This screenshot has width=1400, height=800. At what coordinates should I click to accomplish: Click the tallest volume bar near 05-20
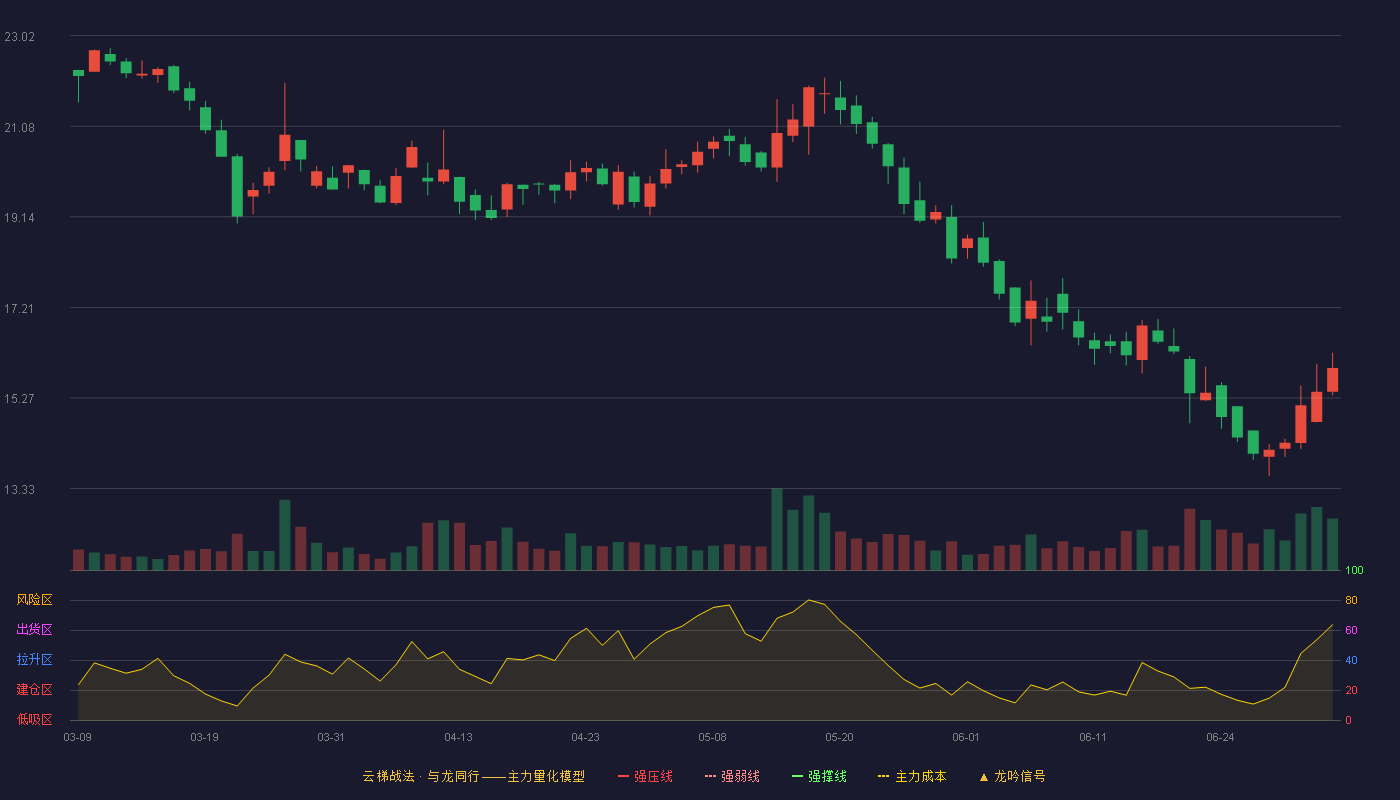pos(777,529)
